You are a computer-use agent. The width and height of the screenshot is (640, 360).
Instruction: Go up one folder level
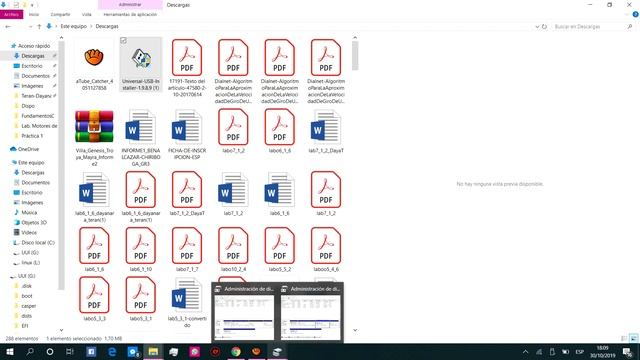39,26
